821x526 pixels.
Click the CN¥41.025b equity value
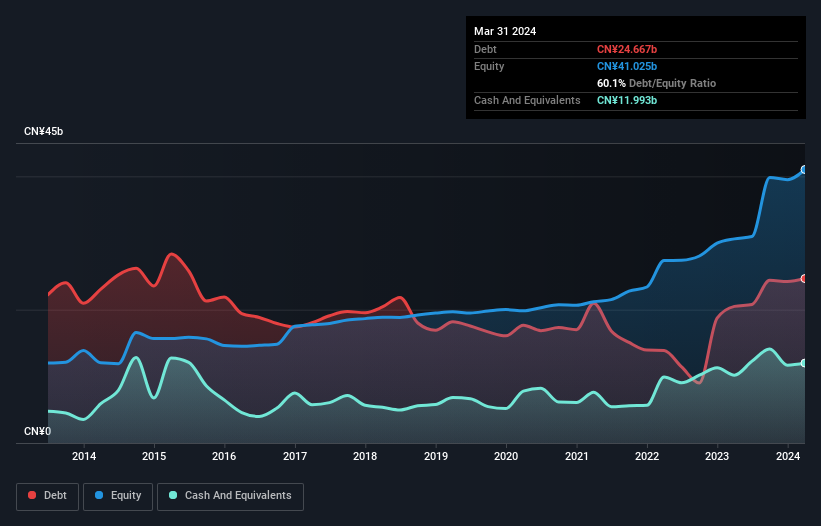[627, 66]
